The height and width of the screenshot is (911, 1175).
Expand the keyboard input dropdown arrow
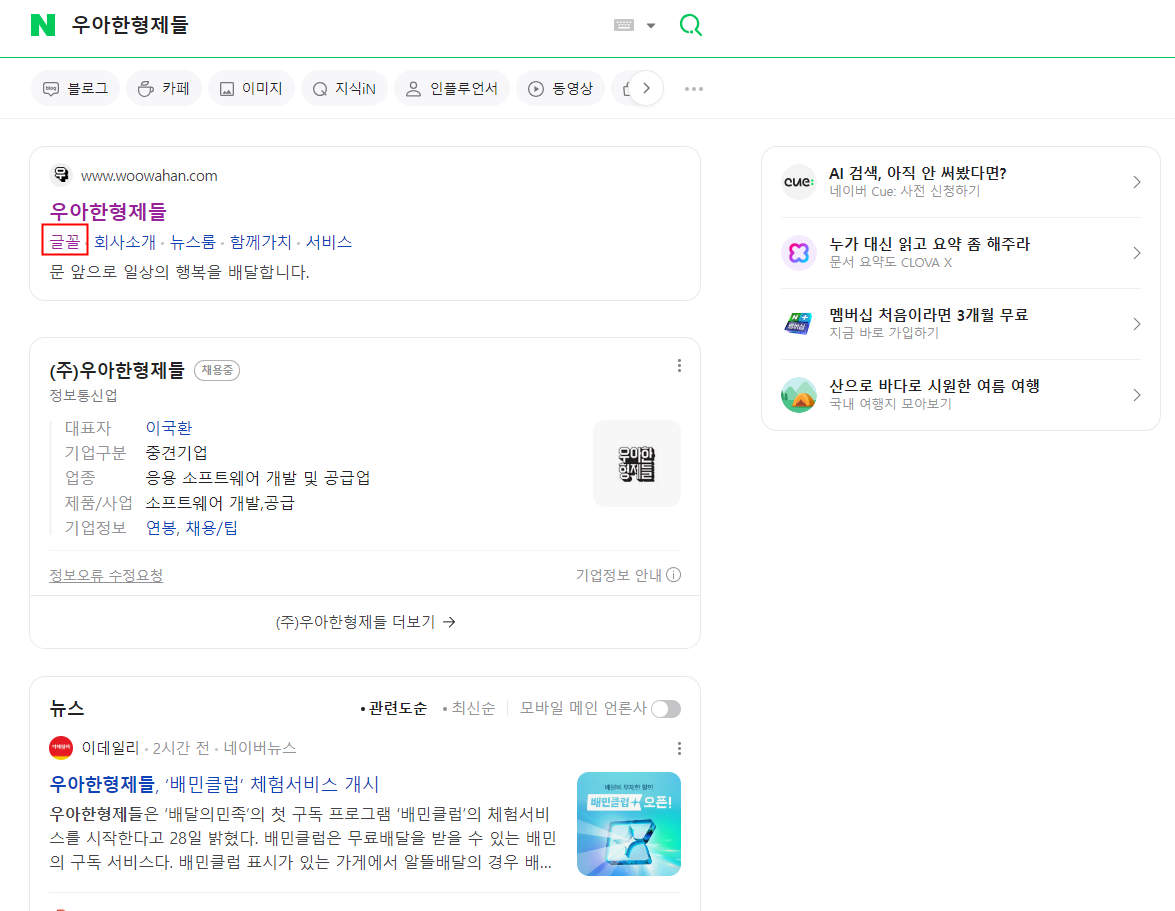[x=651, y=25]
